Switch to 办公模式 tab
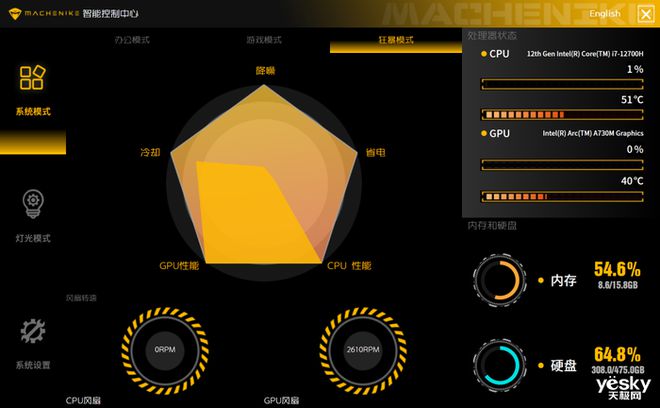The image size is (660, 408). point(132,40)
